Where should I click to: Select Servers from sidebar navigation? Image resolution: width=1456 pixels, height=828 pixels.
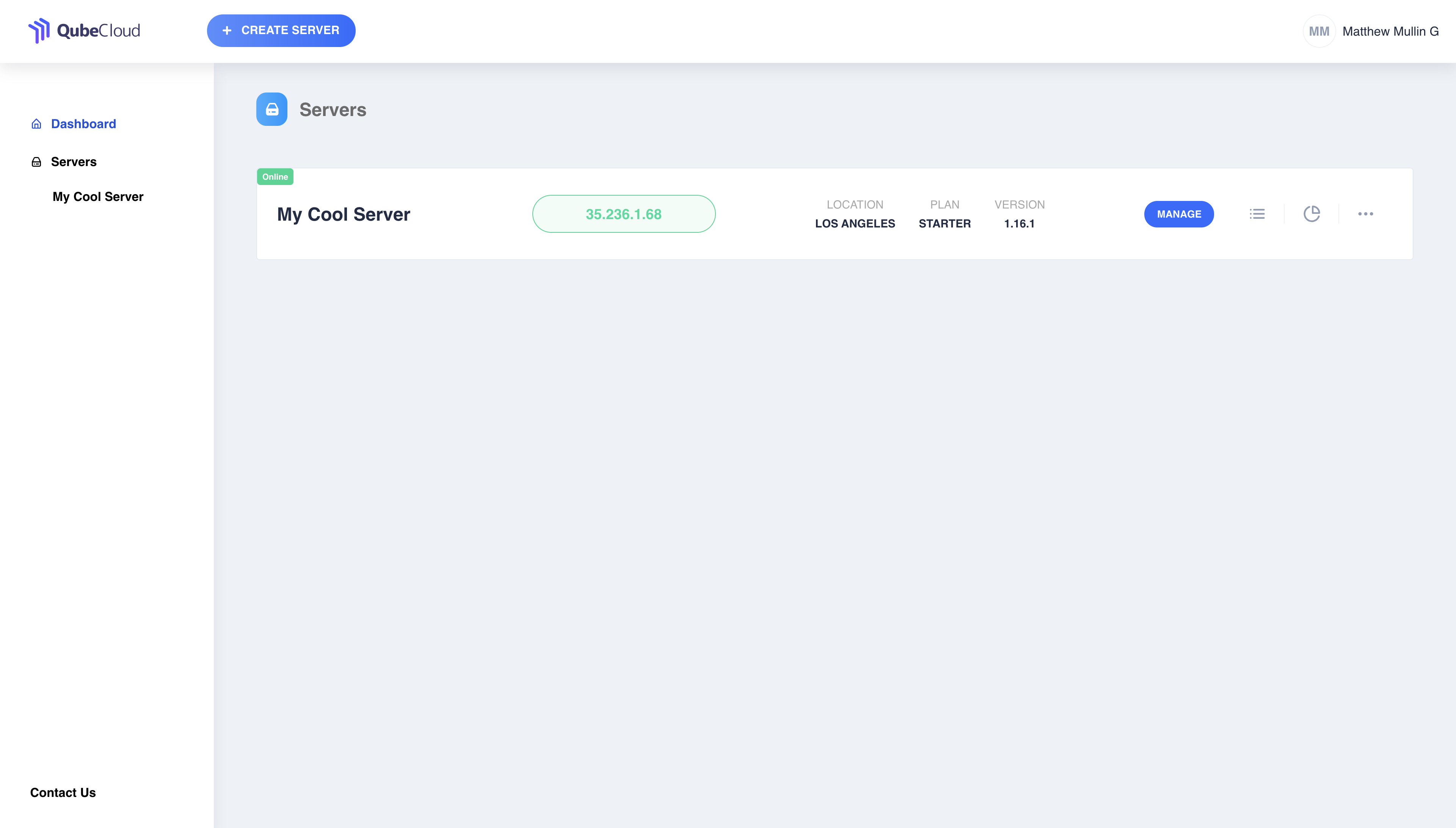[73, 161]
